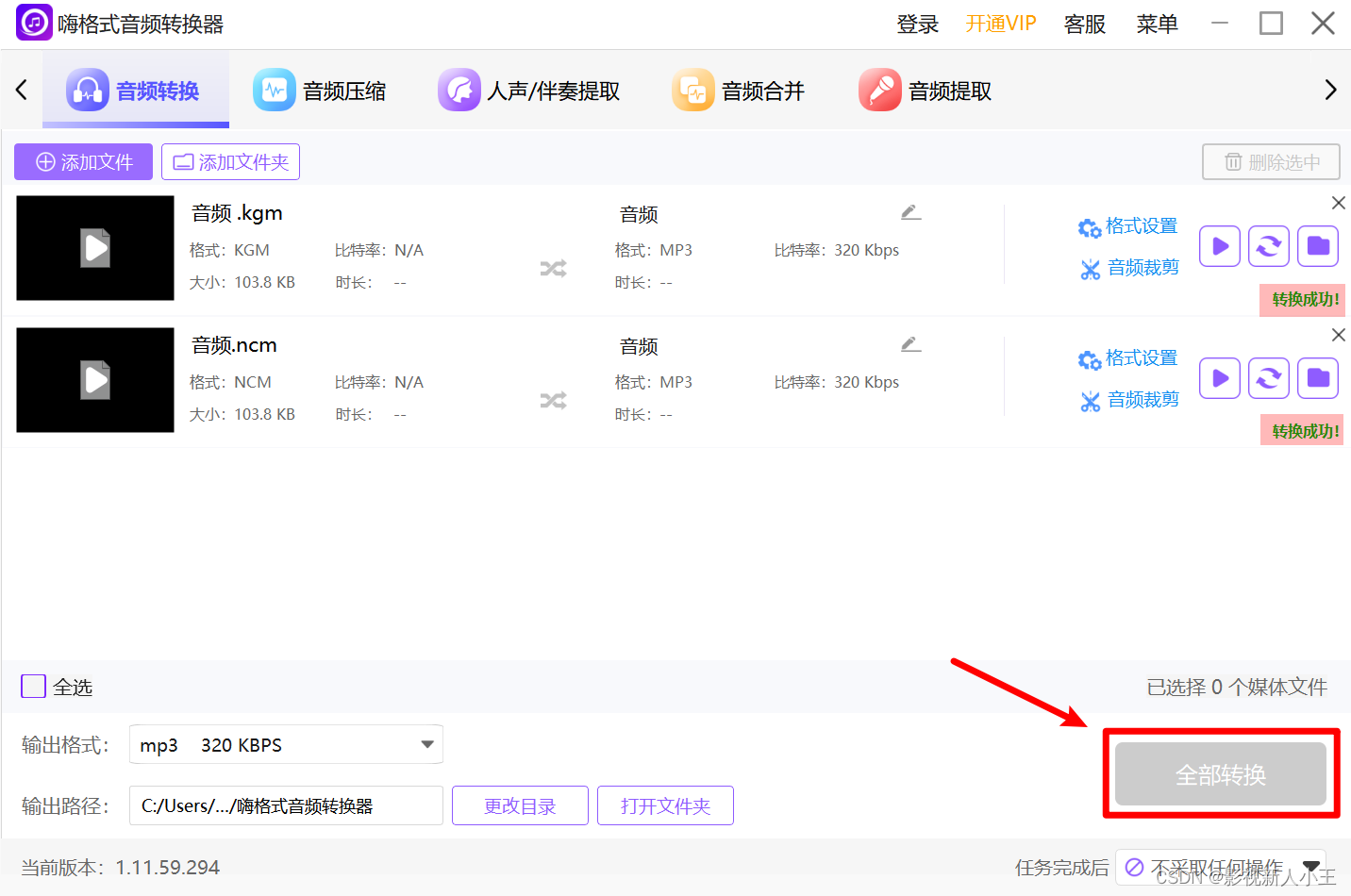Click the shuffle arrows icon in 音频 .kgm row

553,269
